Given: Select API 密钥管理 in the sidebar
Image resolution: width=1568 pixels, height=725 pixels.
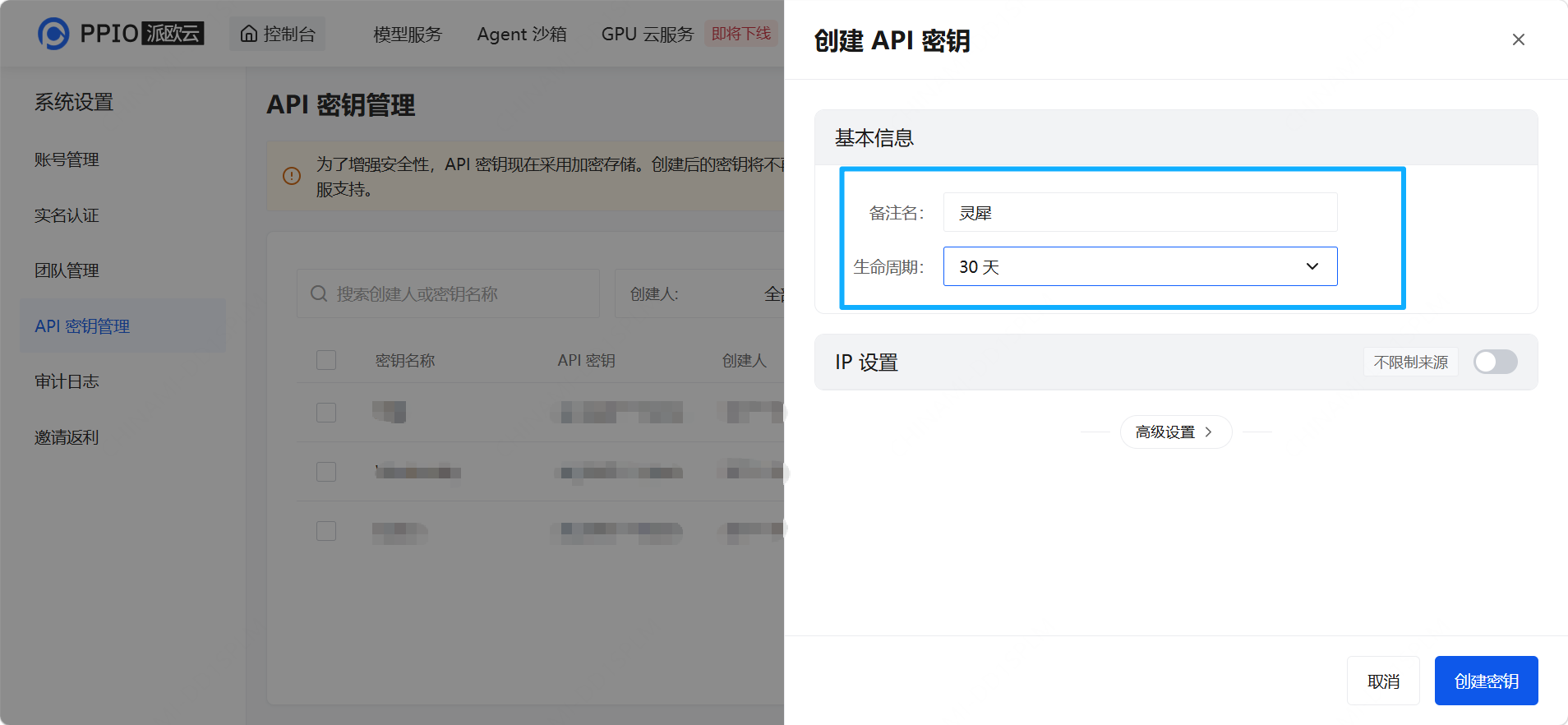Looking at the screenshot, I should tap(122, 326).
